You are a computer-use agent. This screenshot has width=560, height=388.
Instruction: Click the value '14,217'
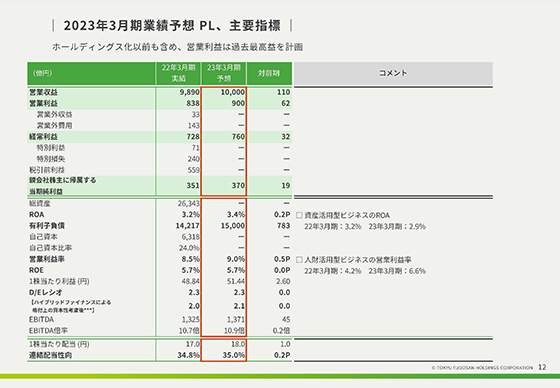(x=188, y=225)
